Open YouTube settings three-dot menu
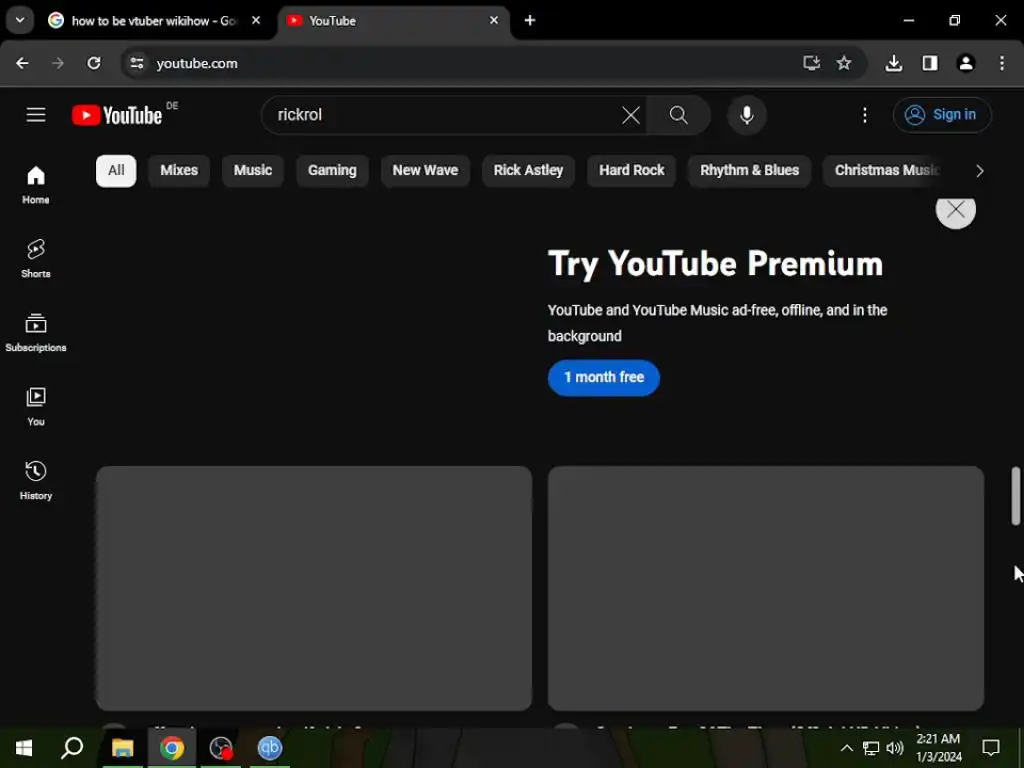The width and height of the screenshot is (1024, 768). click(865, 115)
